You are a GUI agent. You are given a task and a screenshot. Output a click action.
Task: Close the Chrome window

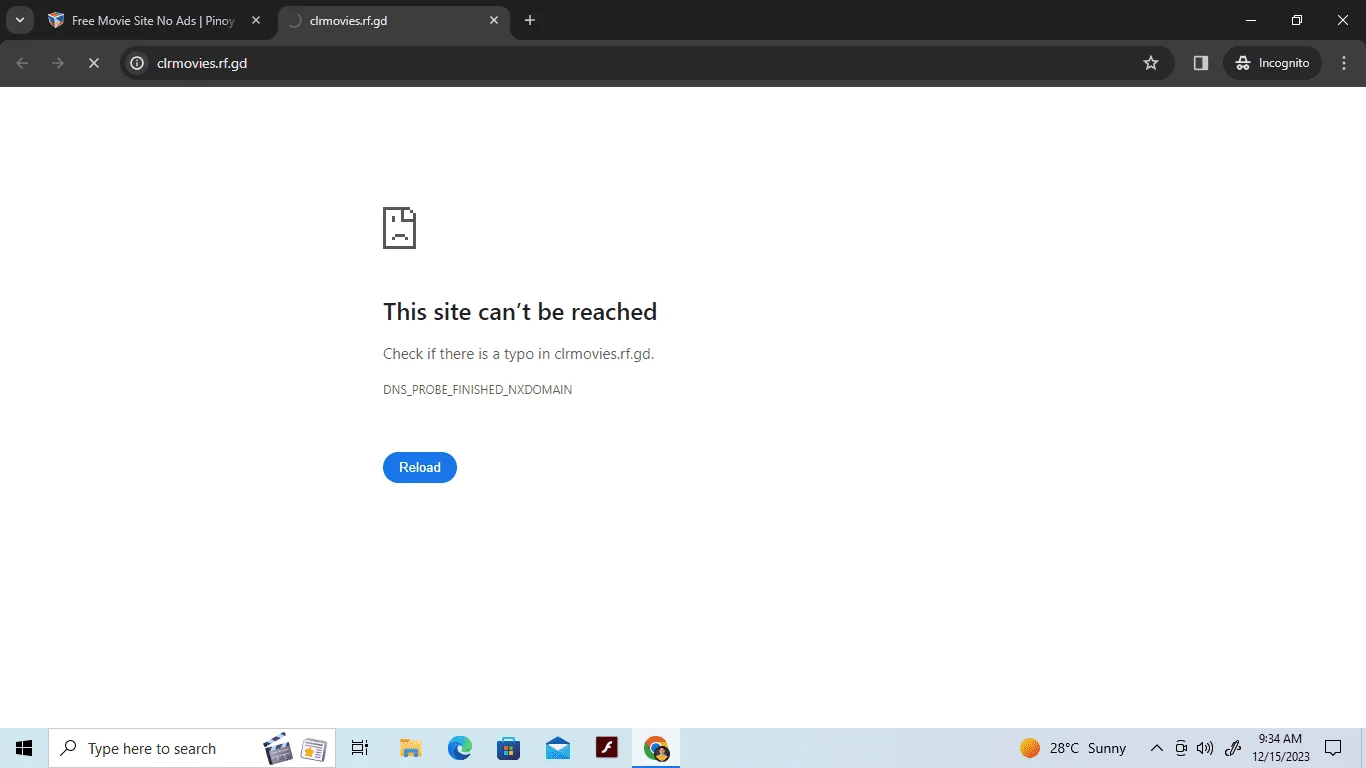pyautogui.click(x=1343, y=20)
